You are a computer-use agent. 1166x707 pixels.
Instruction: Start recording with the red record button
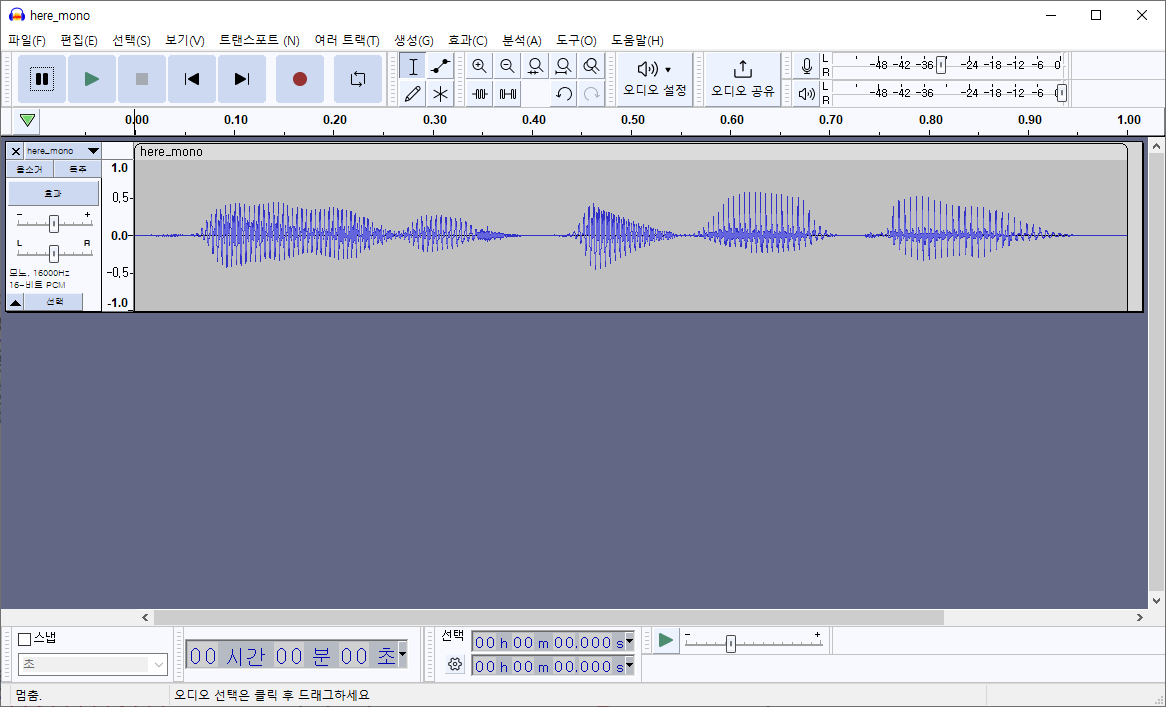(299, 79)
